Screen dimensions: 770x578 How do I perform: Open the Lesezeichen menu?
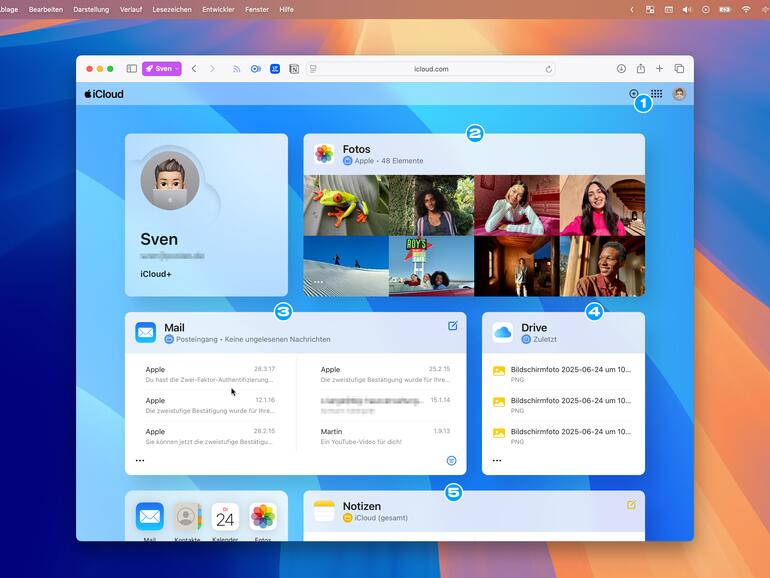point(172,9)
